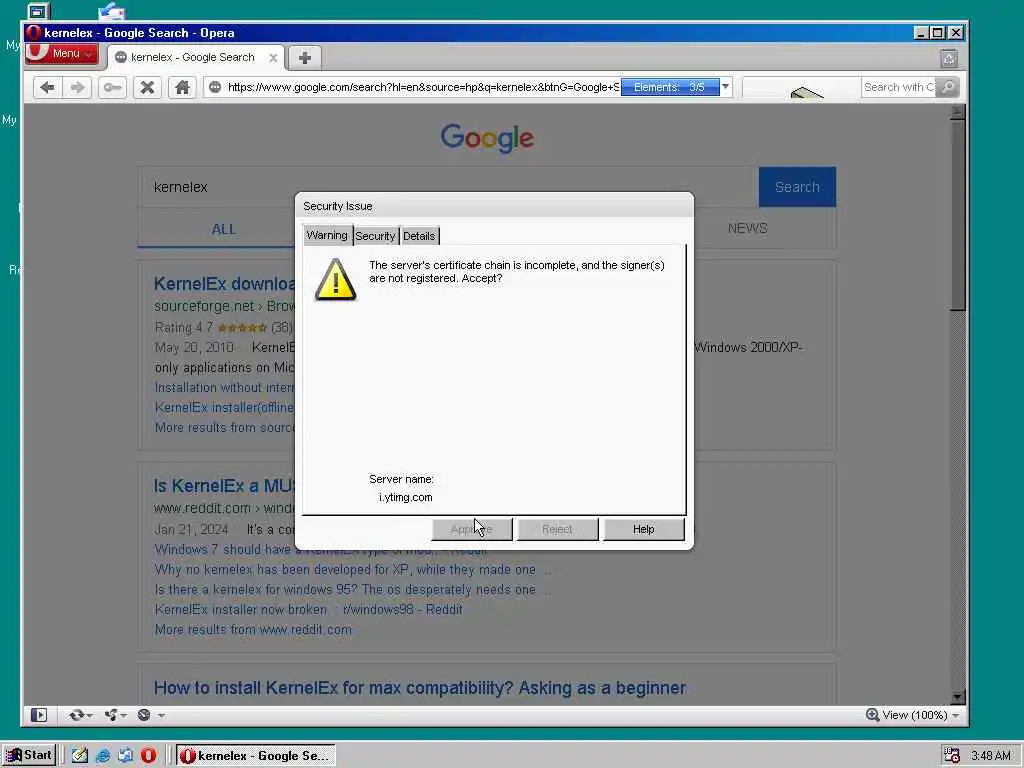Screen dimensions: 1024x768
Task: Launch Opera from quick launch icon
Action: pyautogui.click(x=149, y=755)
